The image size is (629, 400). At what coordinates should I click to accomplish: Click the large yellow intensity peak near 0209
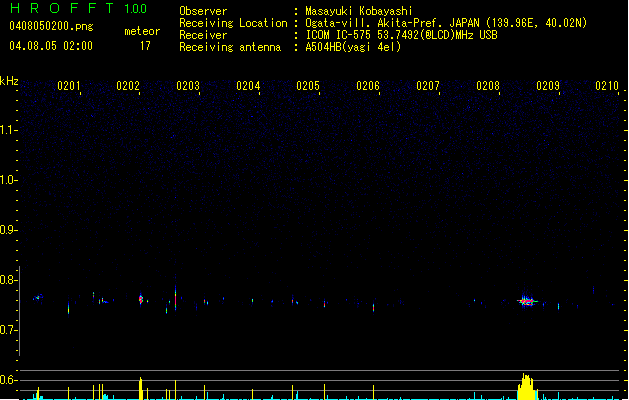(x=527, y=387)
